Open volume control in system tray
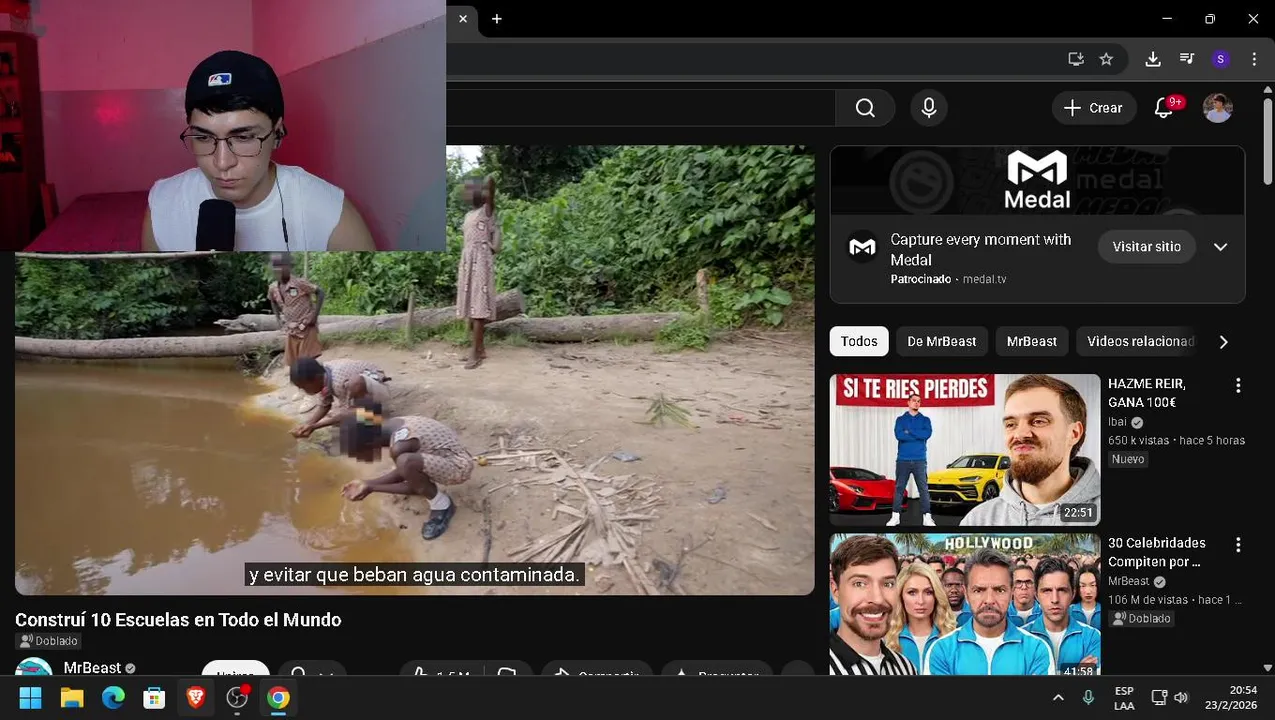Image resolution: width=1275 pixels, height=720 pixels. point(1181,698)
